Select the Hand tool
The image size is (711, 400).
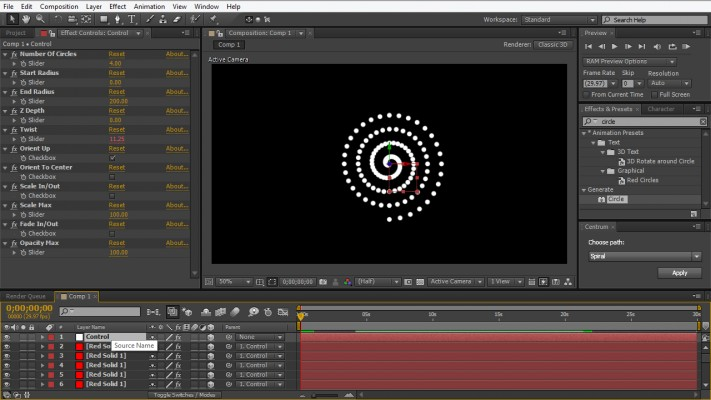(x=26, y=18)
